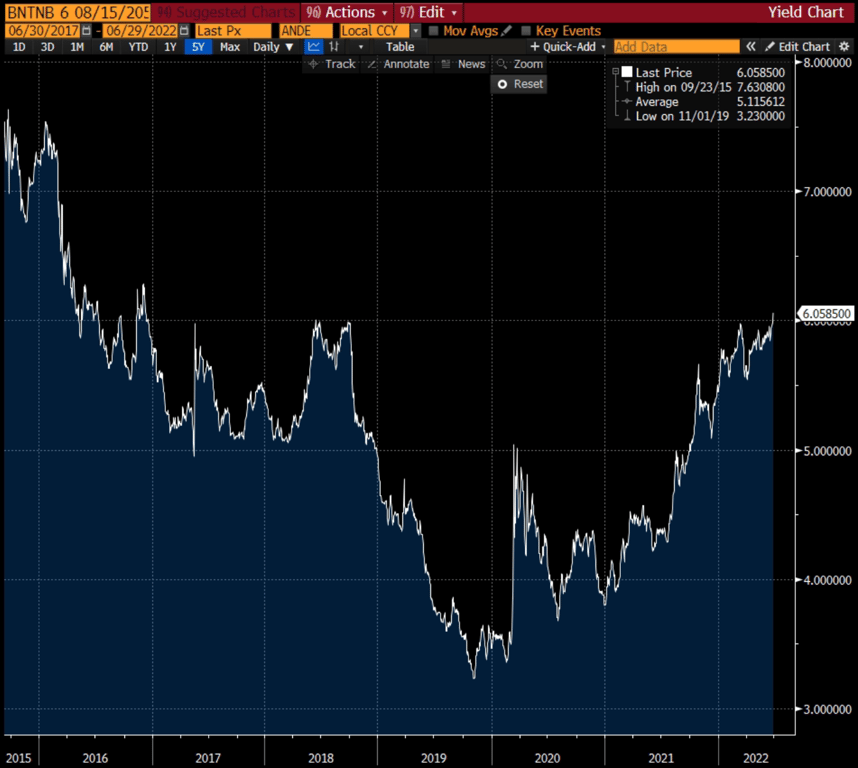Click the High marker icon in legend

627,87
